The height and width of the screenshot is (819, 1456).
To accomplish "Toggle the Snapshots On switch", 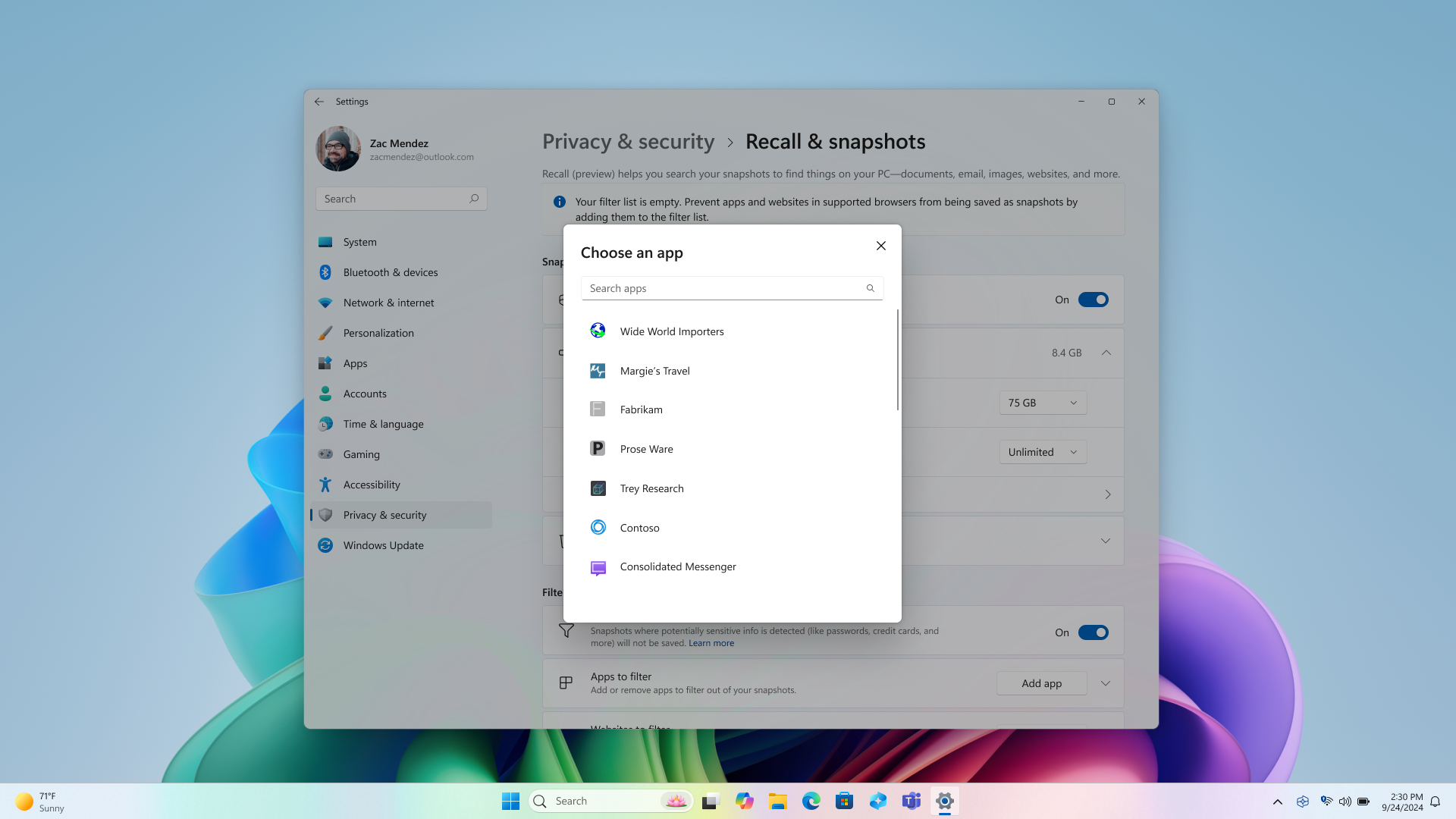I will tap(1093, 299).
